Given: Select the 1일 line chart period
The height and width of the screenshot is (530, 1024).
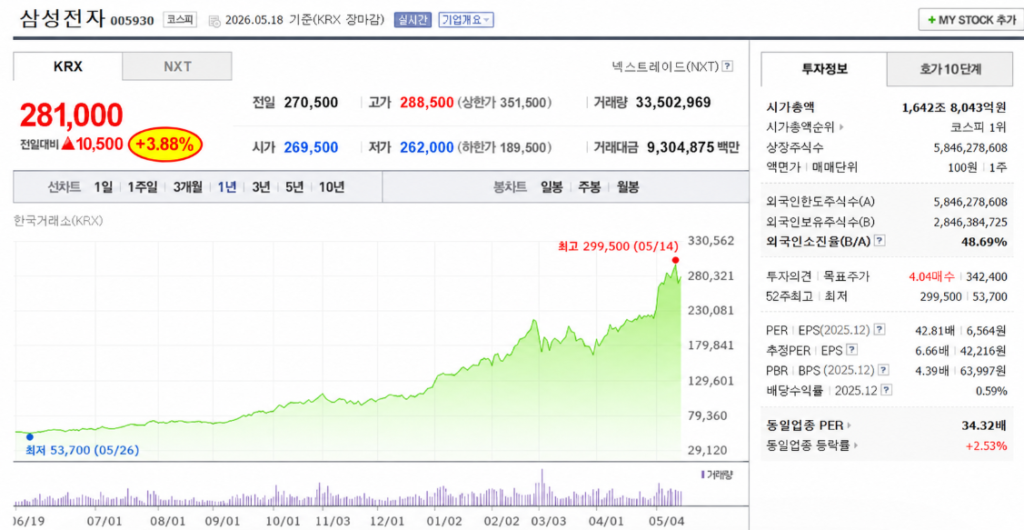Looking at the screenshot, I should [103, 187].
